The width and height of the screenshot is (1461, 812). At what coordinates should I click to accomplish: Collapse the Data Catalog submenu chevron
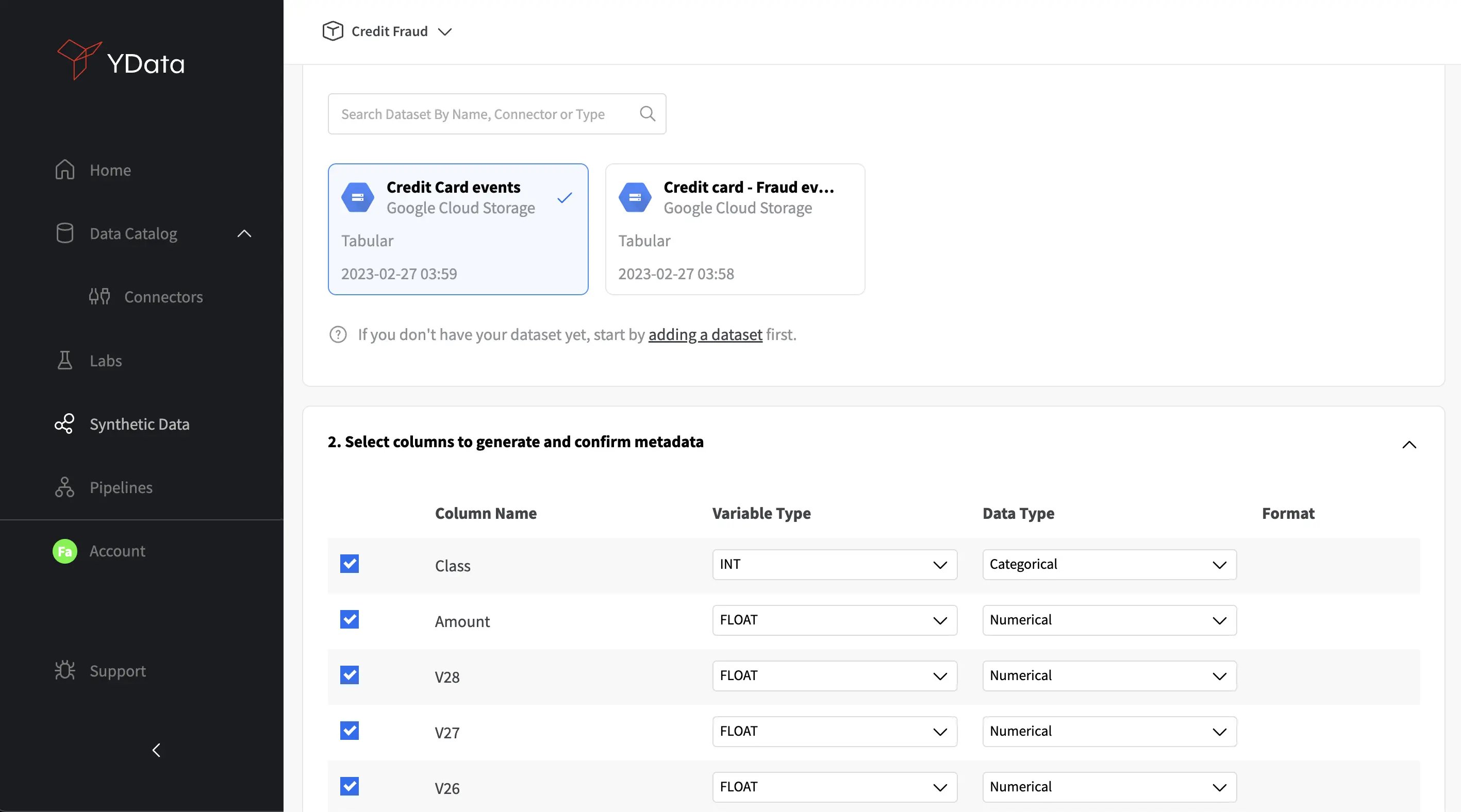(x=244, y=233)
